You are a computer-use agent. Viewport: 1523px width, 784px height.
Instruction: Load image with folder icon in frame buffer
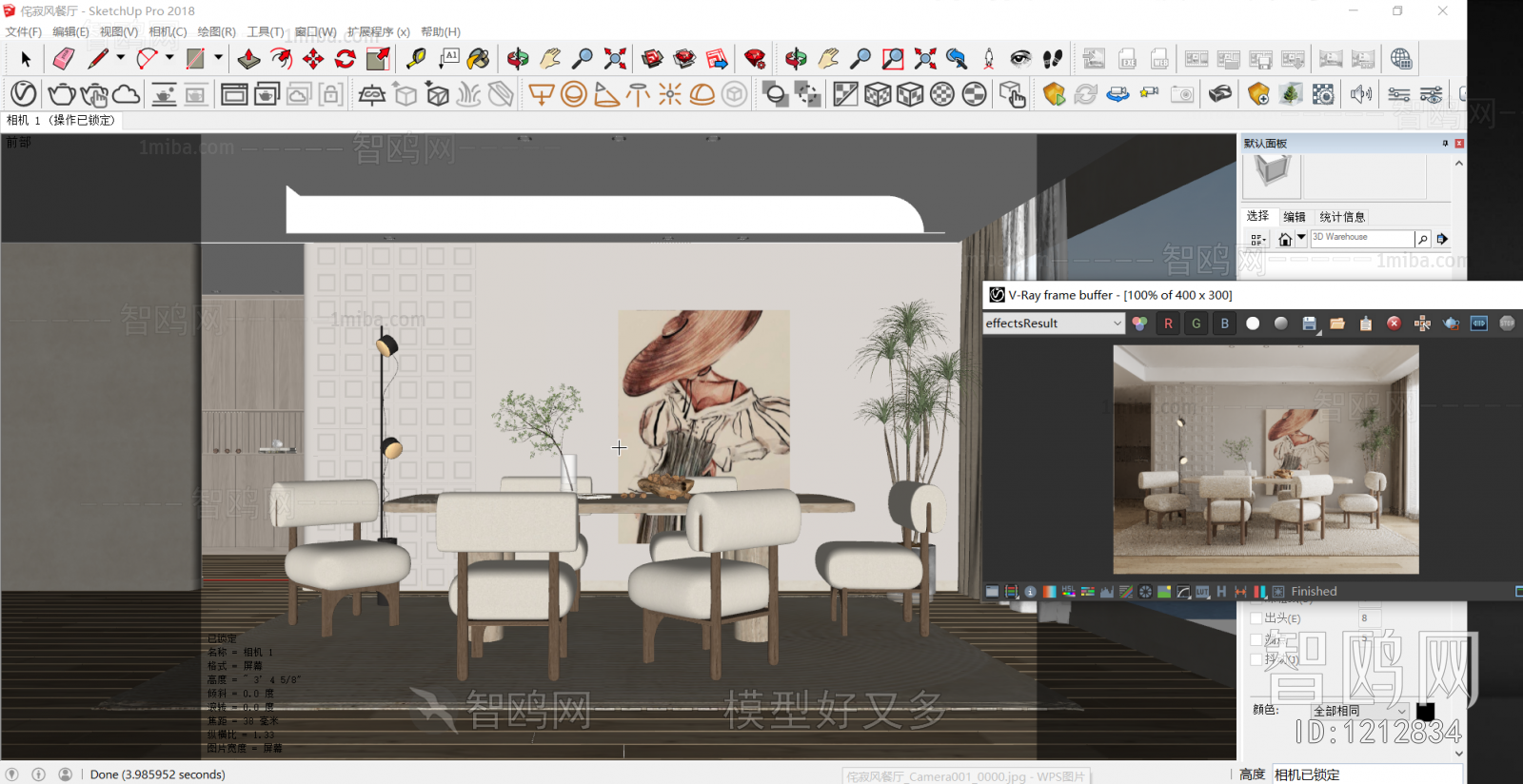point(1337,323)
